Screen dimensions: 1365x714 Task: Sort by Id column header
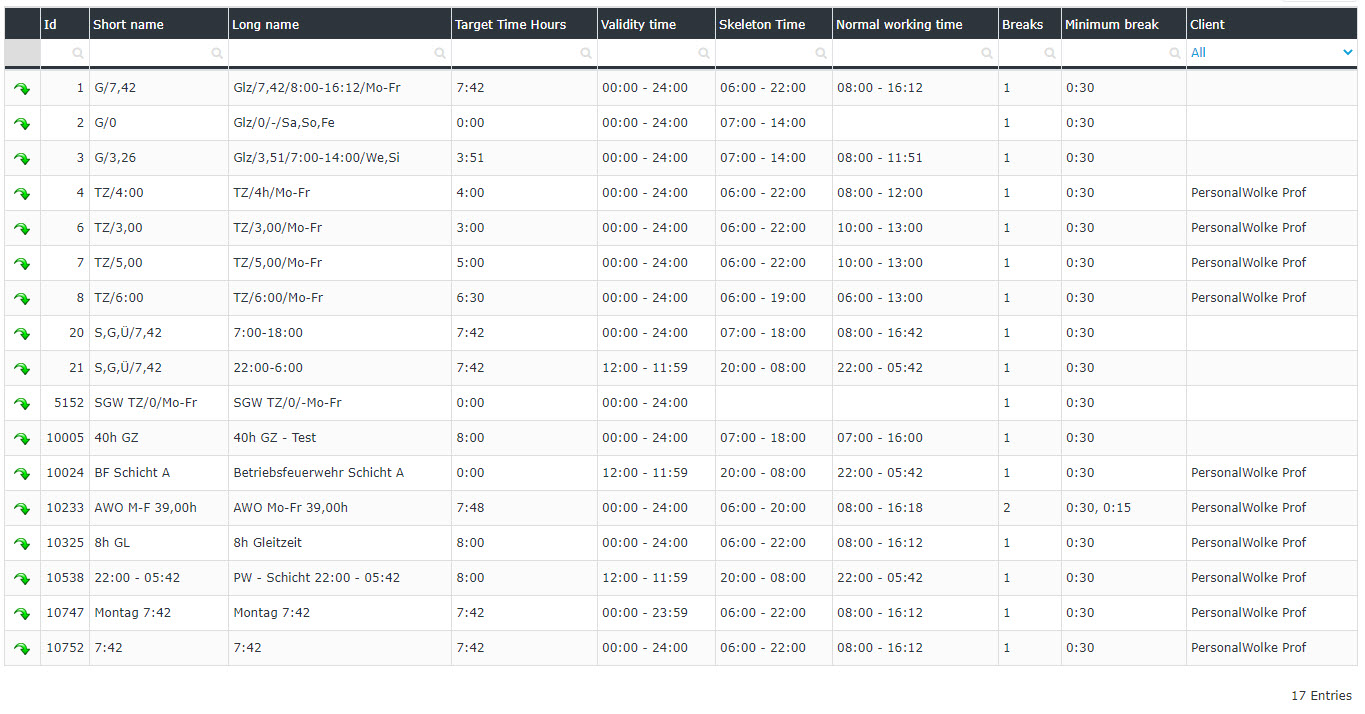65,24
